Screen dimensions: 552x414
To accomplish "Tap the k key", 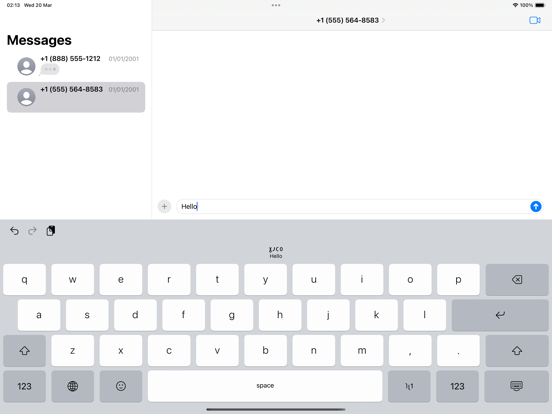I will 376,315.
